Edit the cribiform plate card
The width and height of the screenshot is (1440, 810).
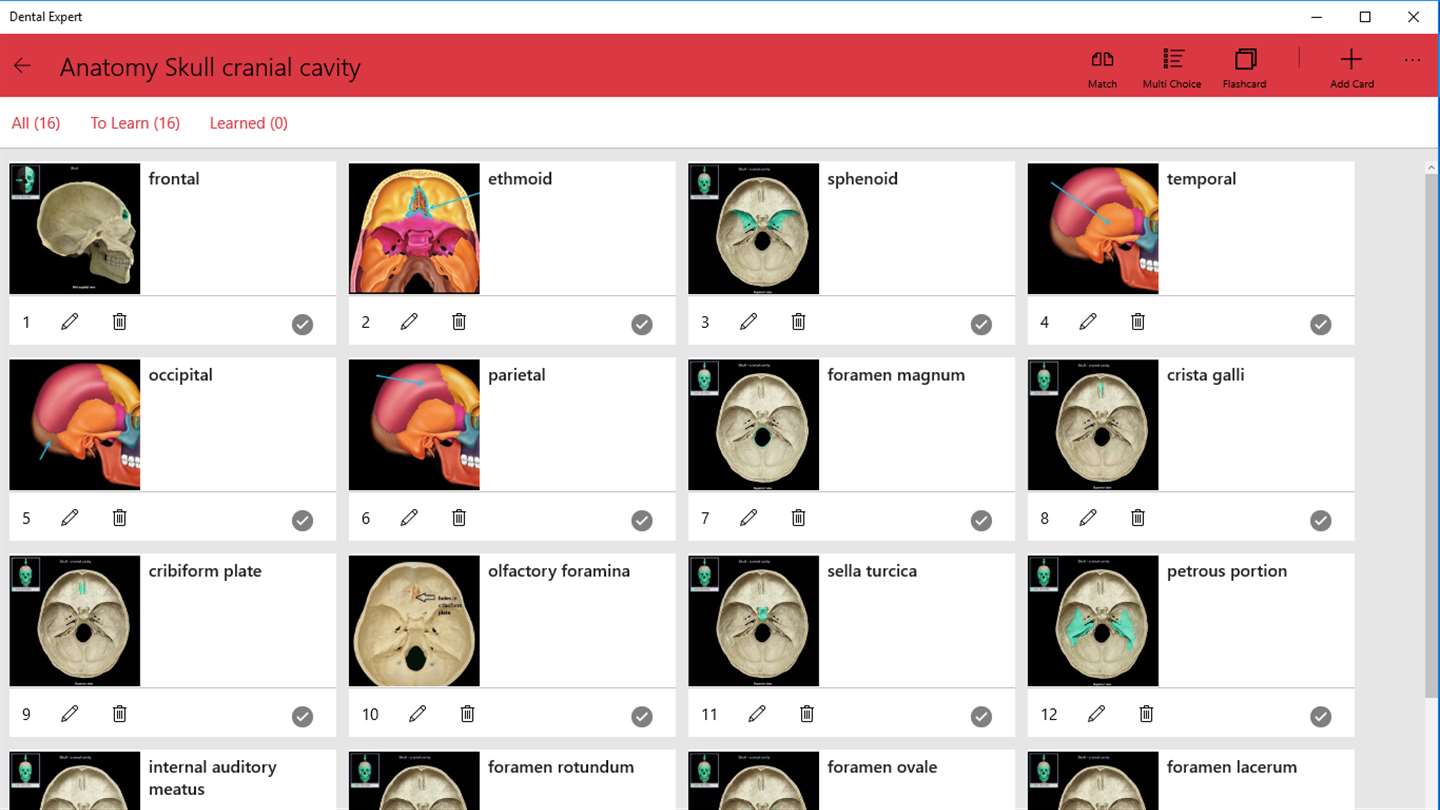tap(70, 714)
